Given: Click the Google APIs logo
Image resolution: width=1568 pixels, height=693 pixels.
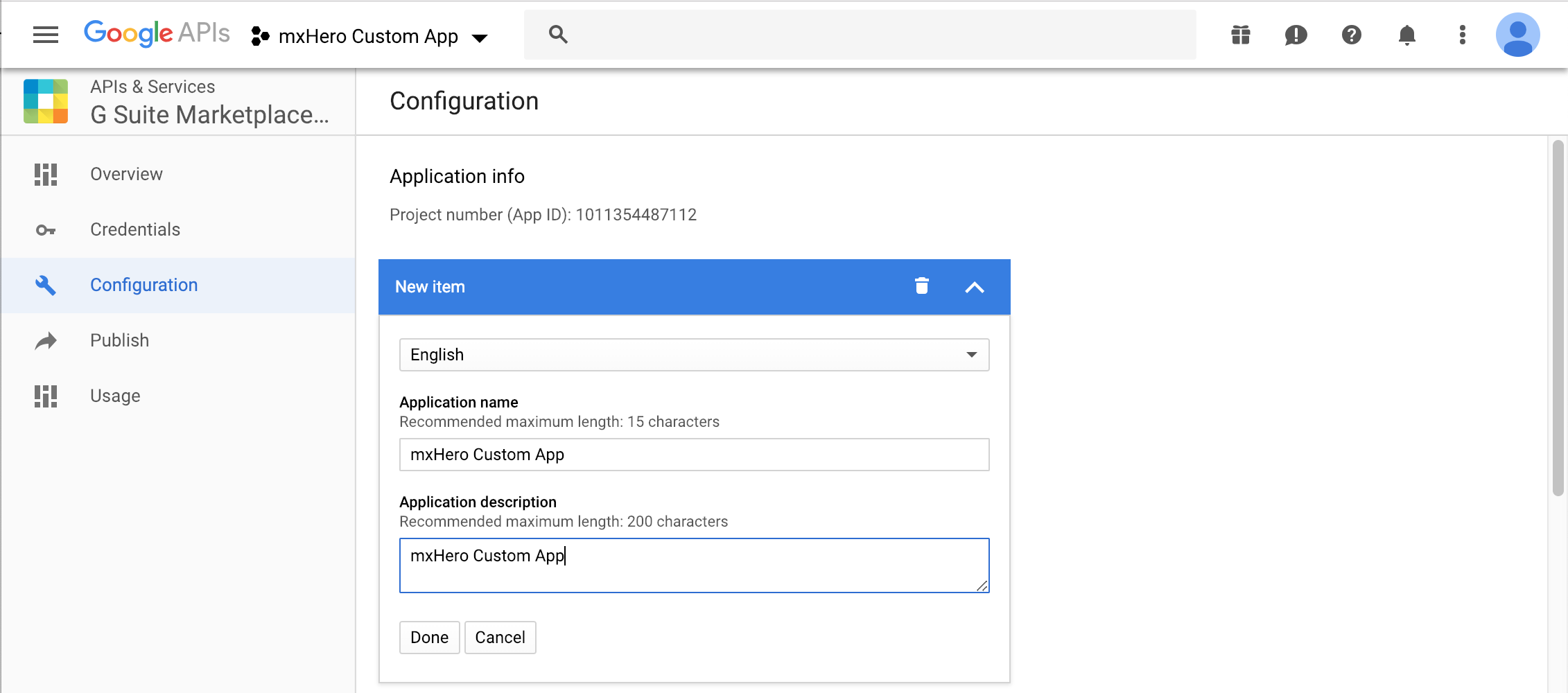Looking at the screenshot, I should [x=157, y=33].
